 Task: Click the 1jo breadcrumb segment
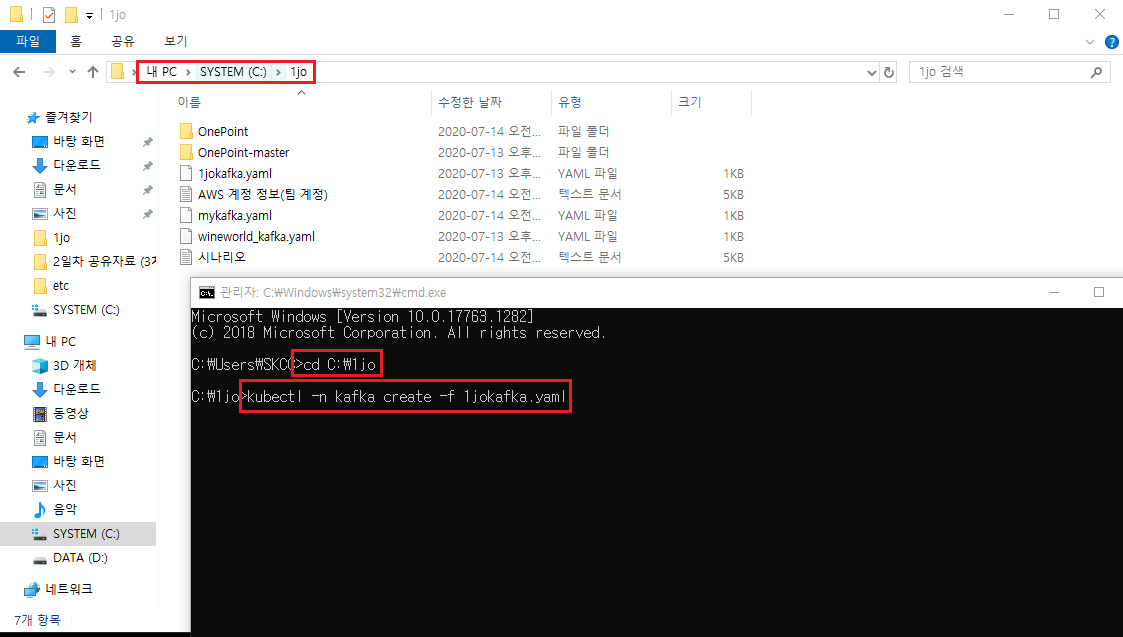point(299,72)
